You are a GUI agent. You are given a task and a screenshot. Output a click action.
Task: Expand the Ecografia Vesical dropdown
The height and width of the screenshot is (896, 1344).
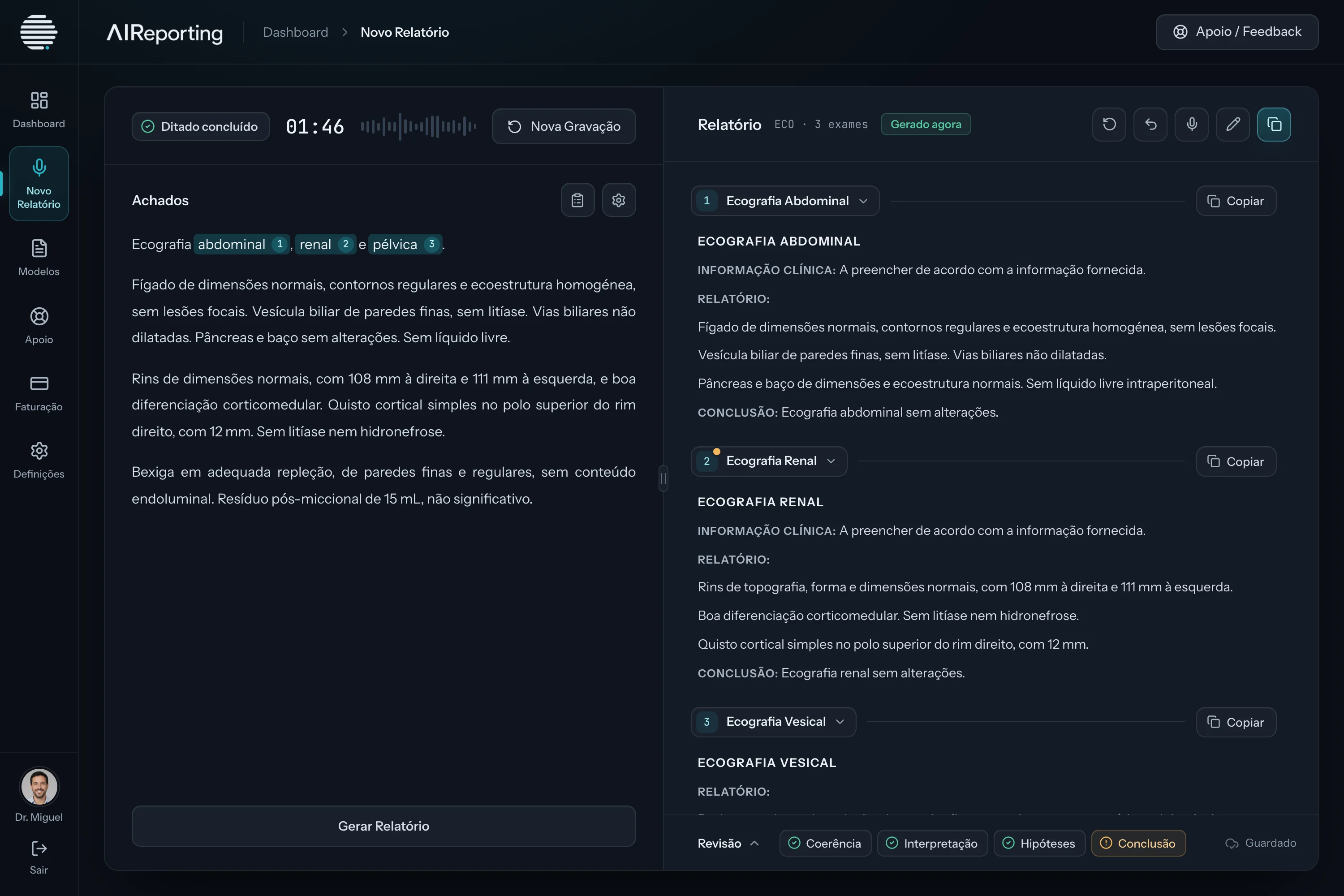tap(774, 722)
